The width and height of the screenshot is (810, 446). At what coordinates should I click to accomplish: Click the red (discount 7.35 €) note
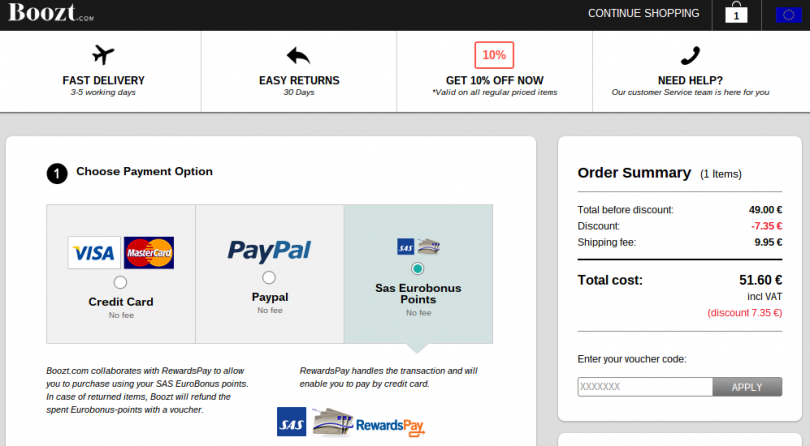coord(744,313)
